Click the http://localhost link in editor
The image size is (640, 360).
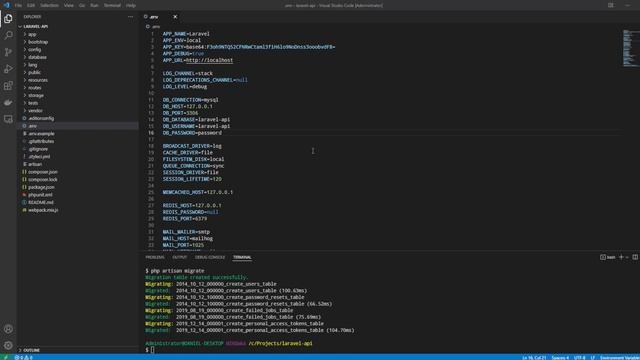[209, 60]
